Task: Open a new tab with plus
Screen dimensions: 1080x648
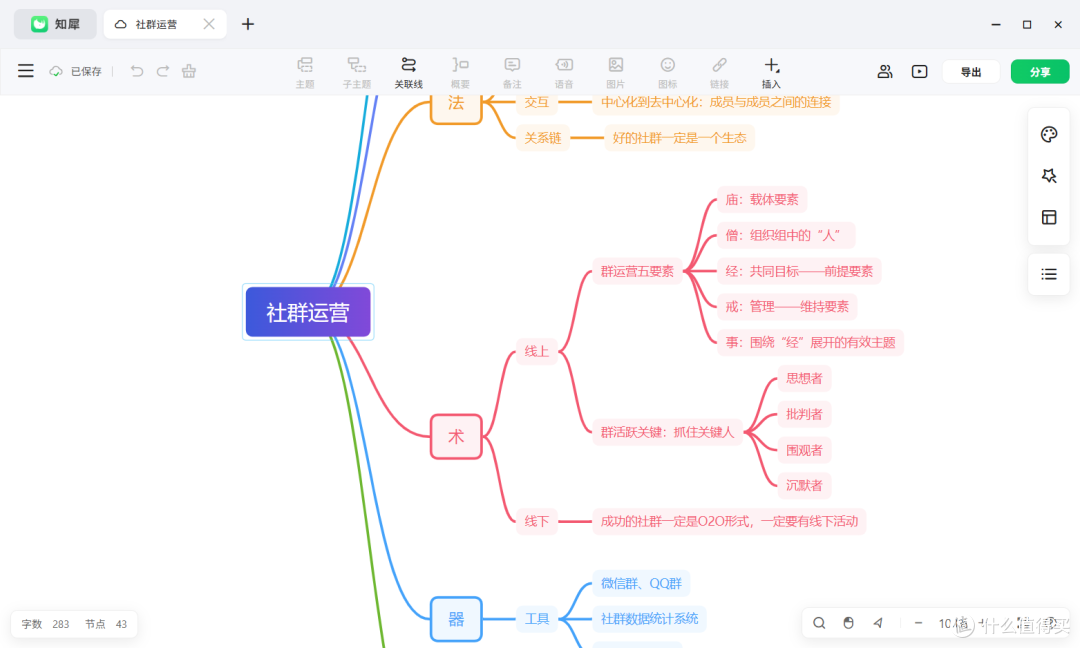Action: [x=248, y=24]
